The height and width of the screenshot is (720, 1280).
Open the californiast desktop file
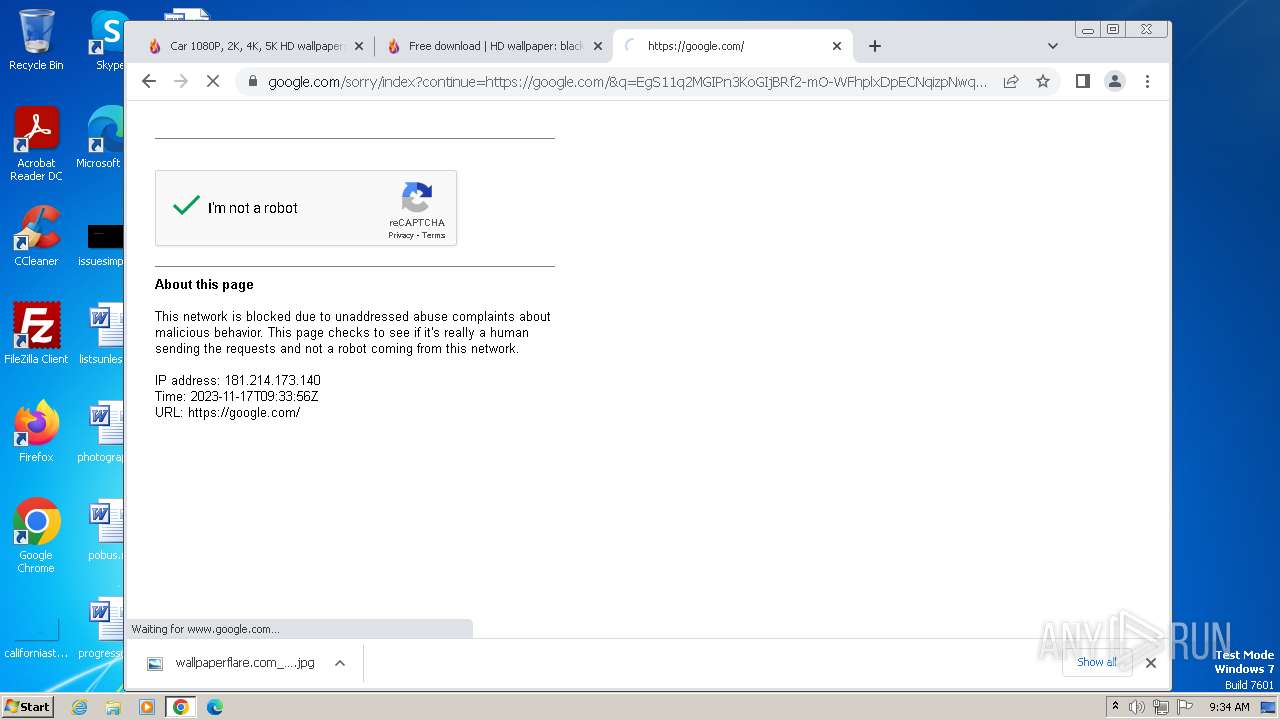tap(36, 638)
